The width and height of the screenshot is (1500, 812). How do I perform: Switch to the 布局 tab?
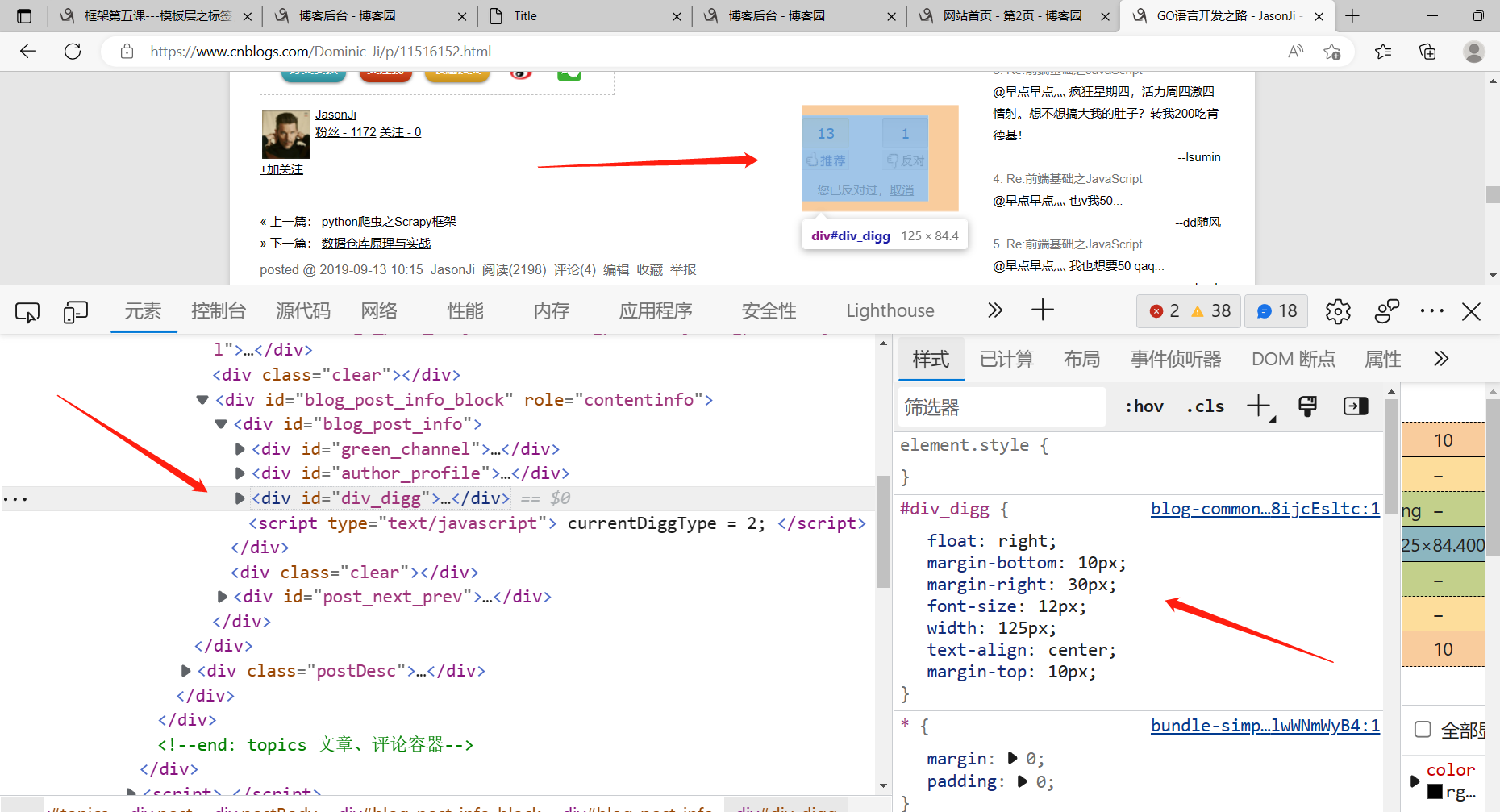click(1082, 360)
